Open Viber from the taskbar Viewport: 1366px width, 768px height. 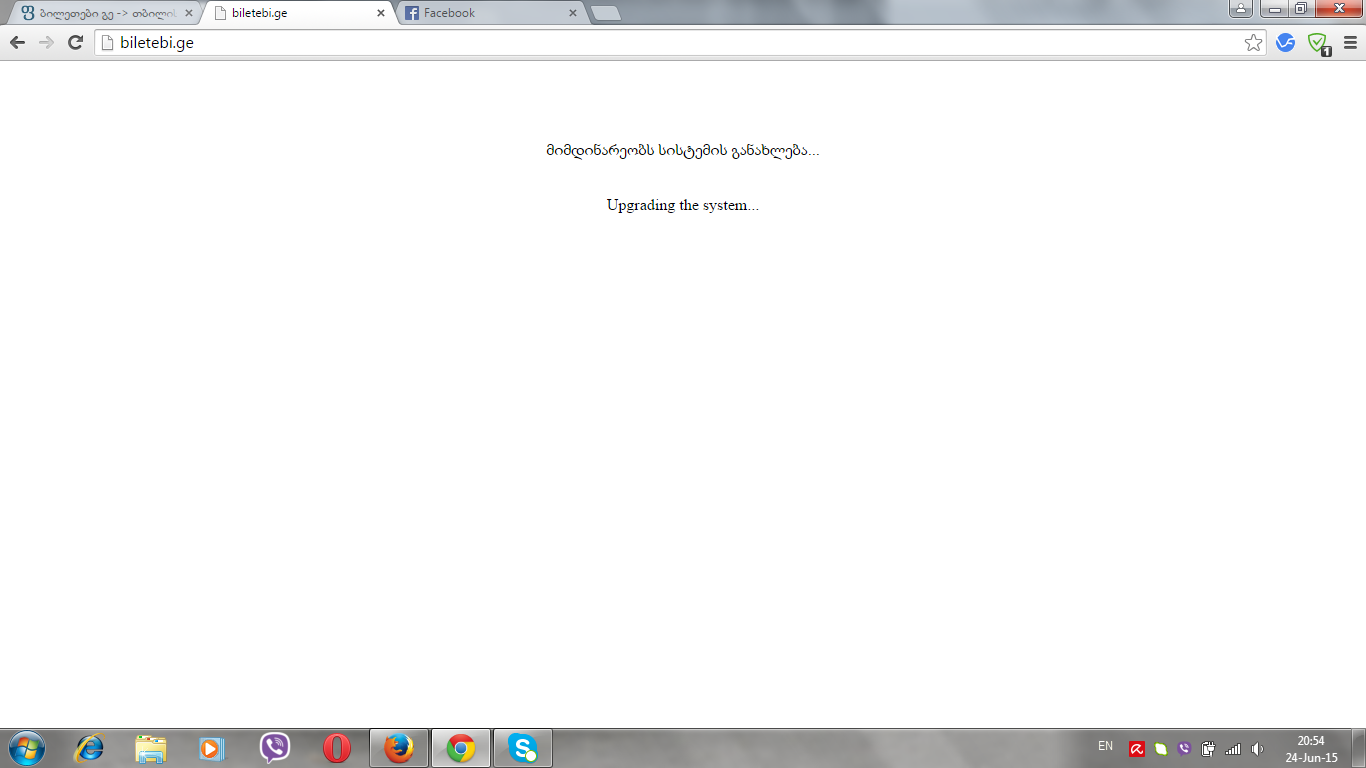click(x=274, y=748)
